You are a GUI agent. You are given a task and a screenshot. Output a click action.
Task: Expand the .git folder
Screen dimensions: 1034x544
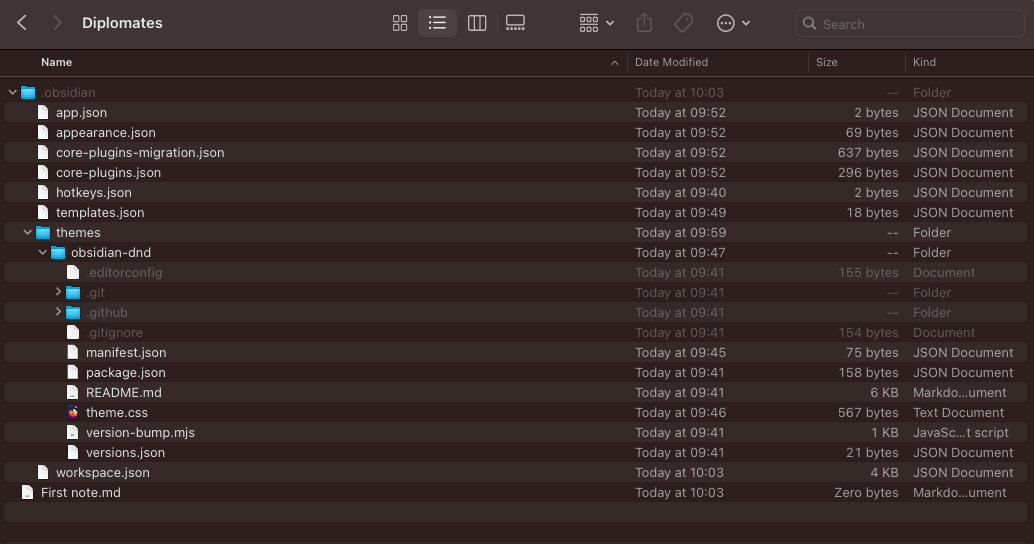[x=58, y=291]
